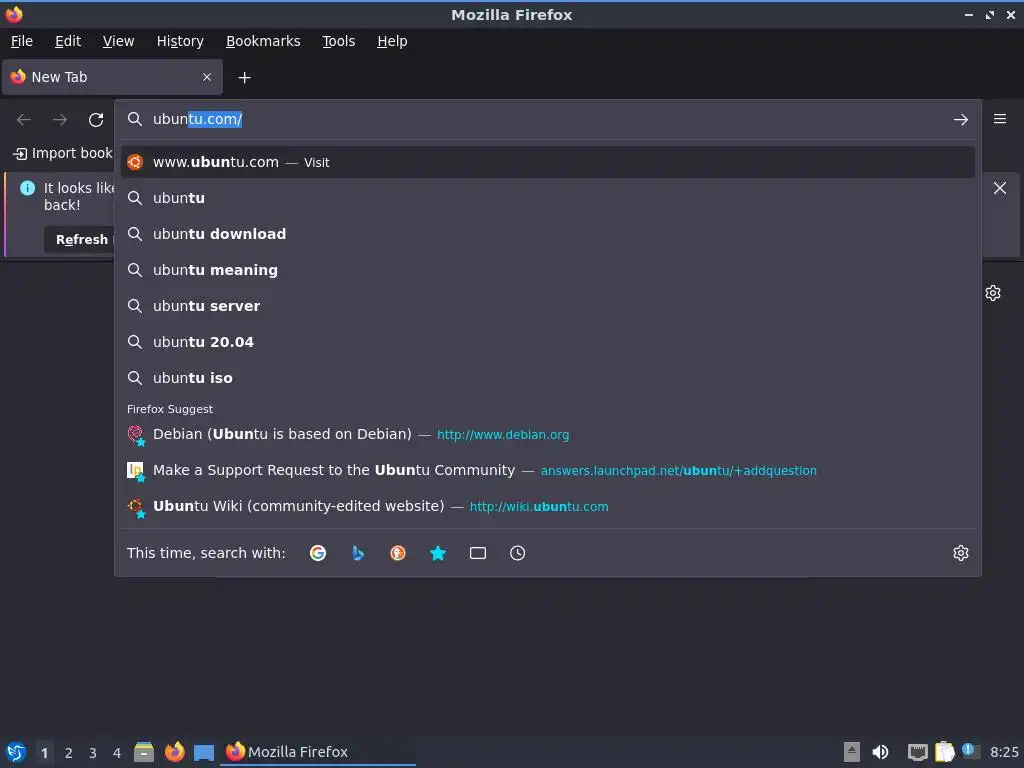Click show desktop taskbar icon
This screenshot has width=1024, height=768.
coord(204,752)
